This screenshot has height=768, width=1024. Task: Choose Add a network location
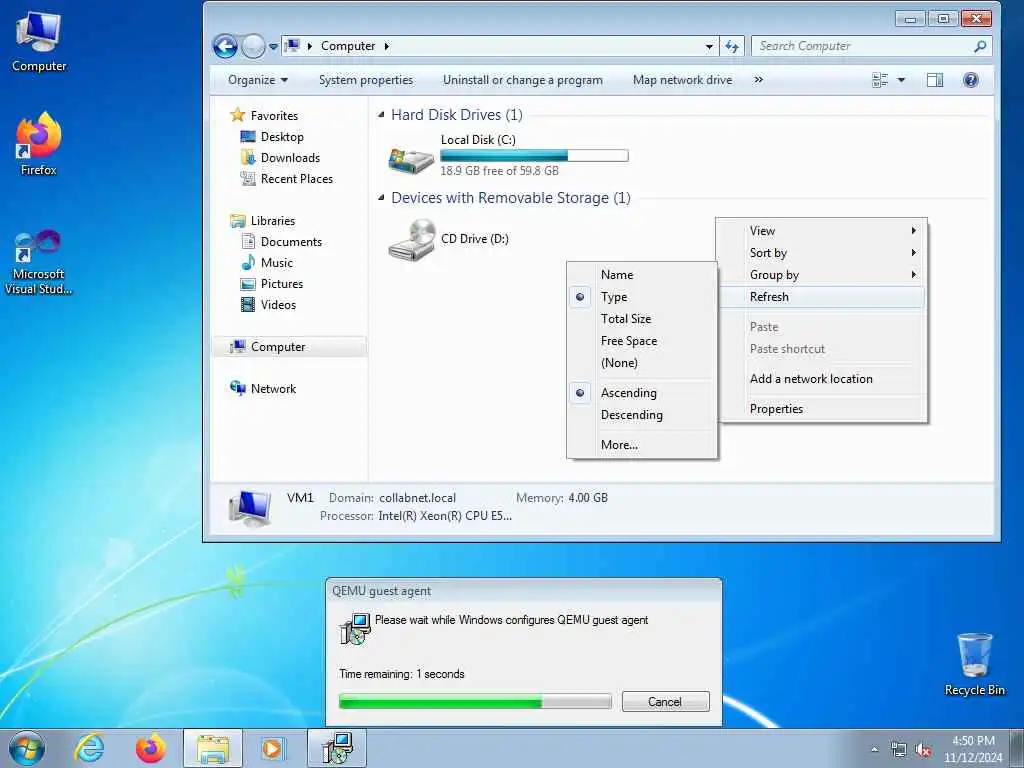pyautogui.click(x=822, y=379)
